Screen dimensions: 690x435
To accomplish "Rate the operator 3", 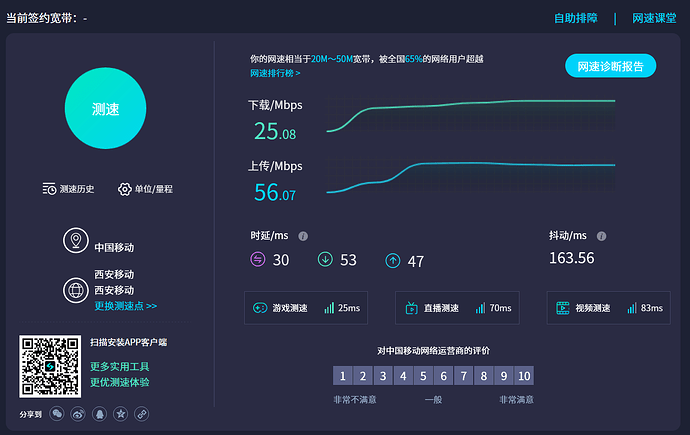I will click(383, 376).
